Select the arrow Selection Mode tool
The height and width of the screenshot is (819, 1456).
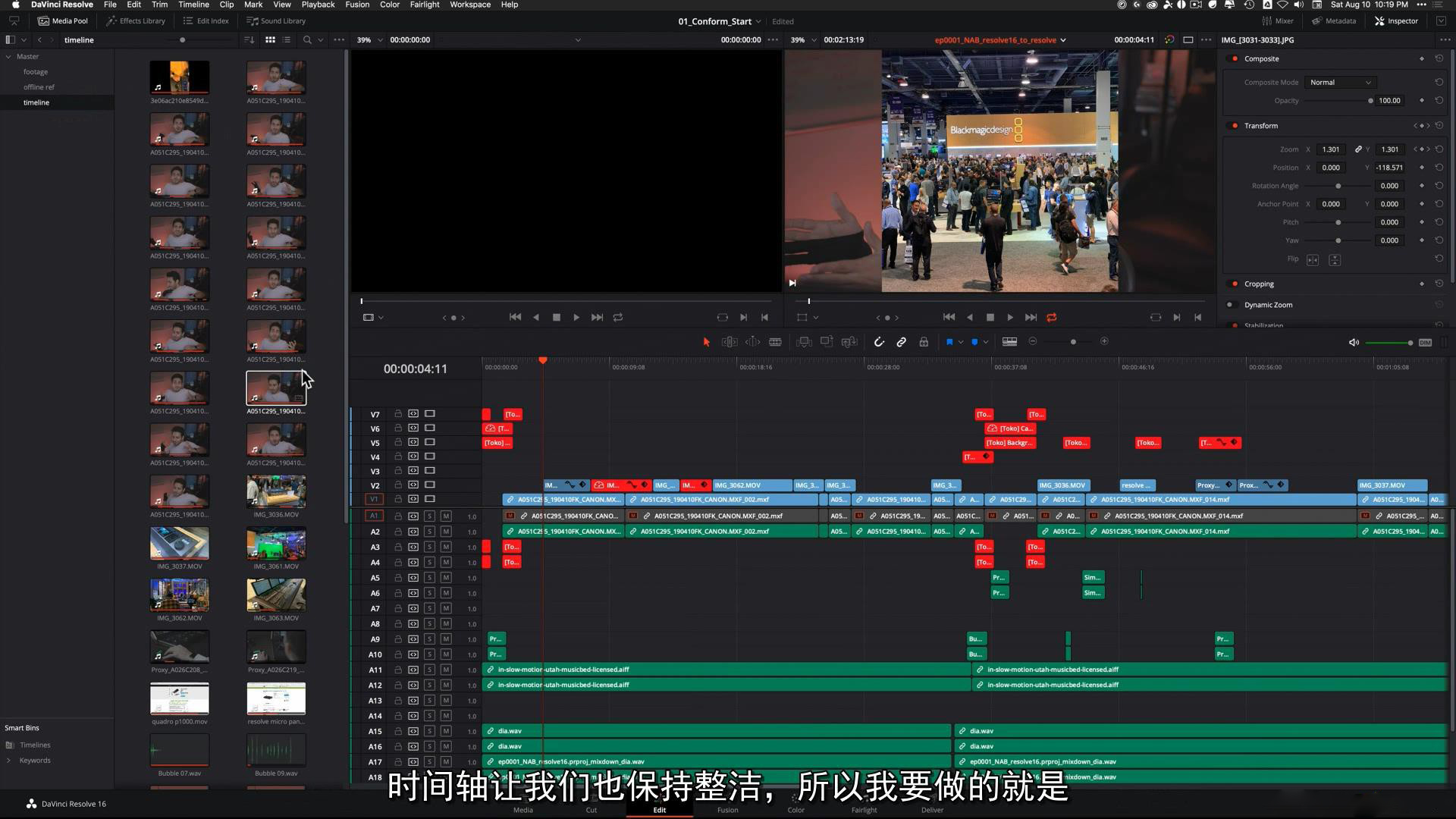[706, 342]
